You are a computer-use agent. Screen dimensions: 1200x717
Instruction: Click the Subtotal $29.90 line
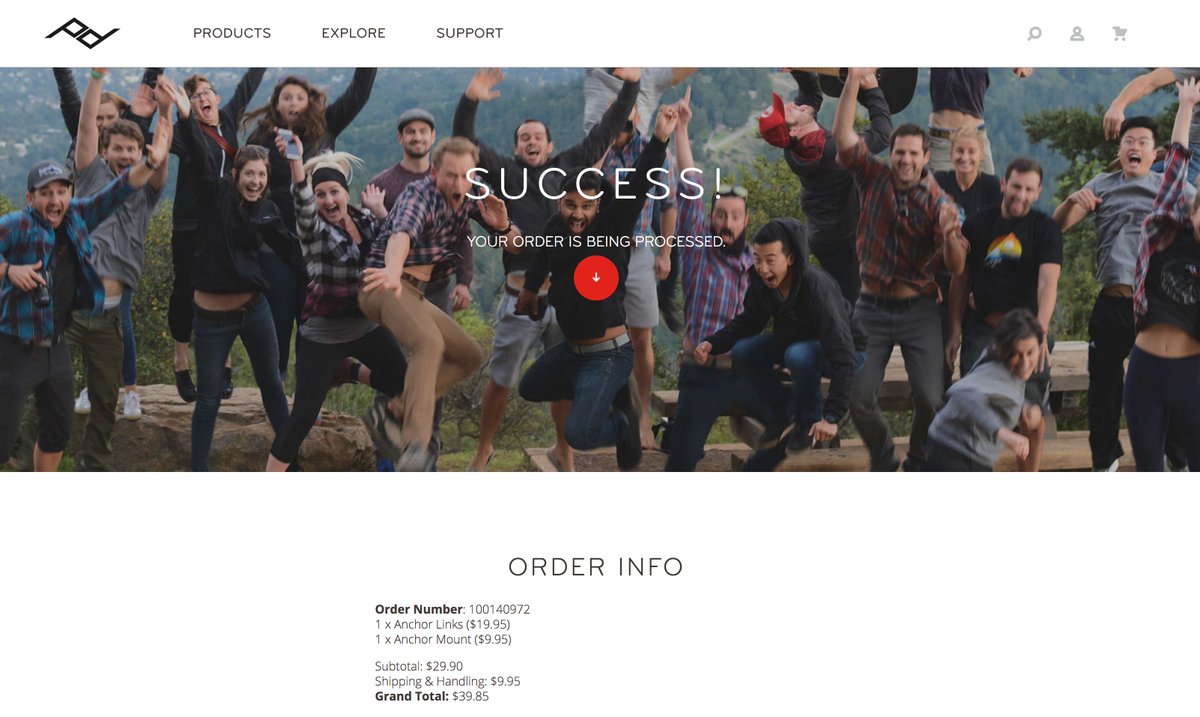[x=419, y=666]
